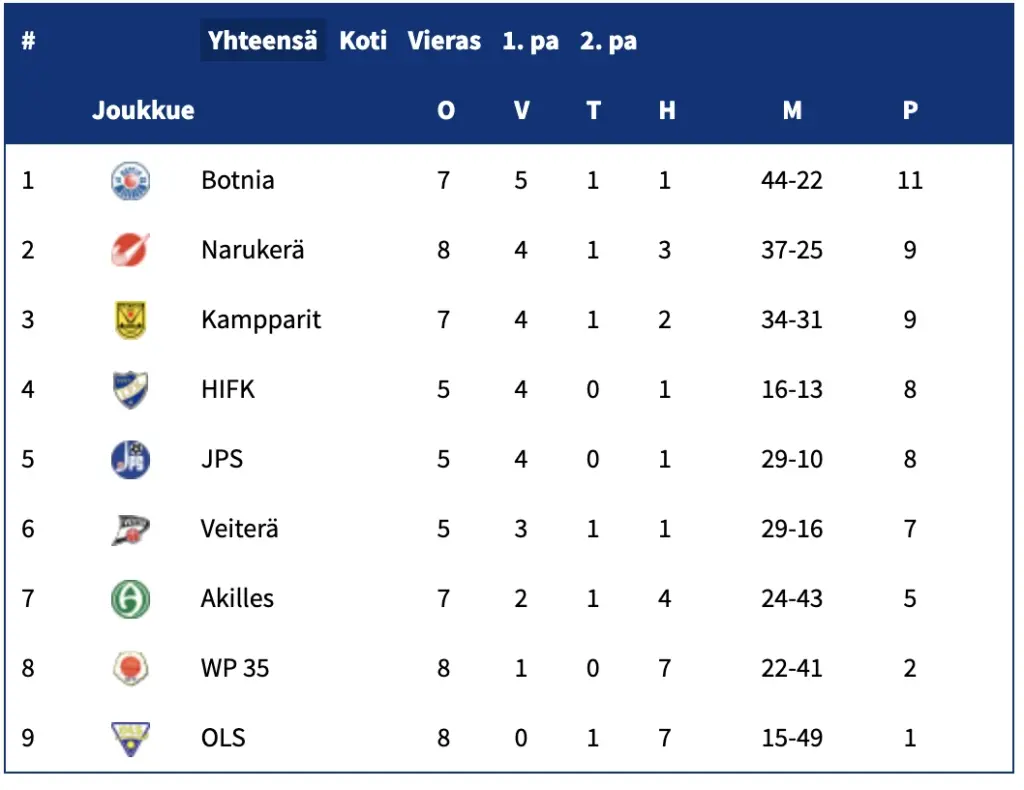Open the 1. pa tab
Screen dimensions: 1024x790
click(x=530, y=41)
